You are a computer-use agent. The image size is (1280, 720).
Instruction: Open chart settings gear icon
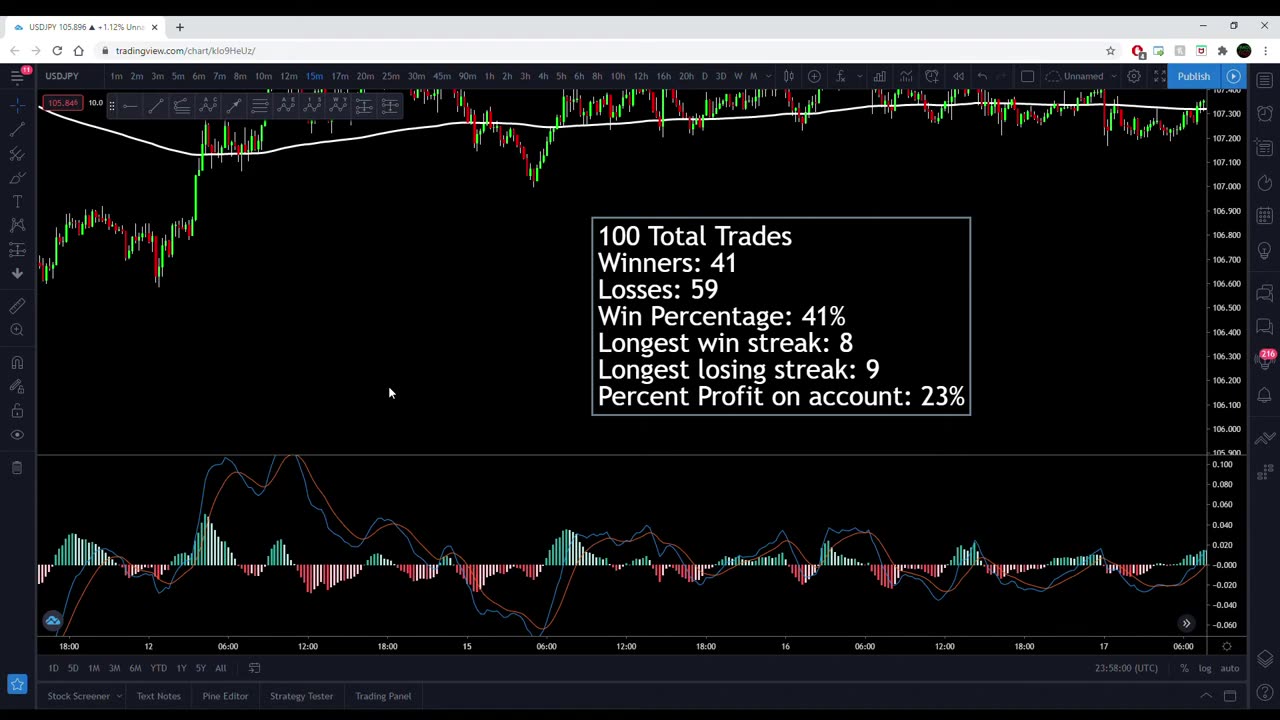coord(1134,76)
